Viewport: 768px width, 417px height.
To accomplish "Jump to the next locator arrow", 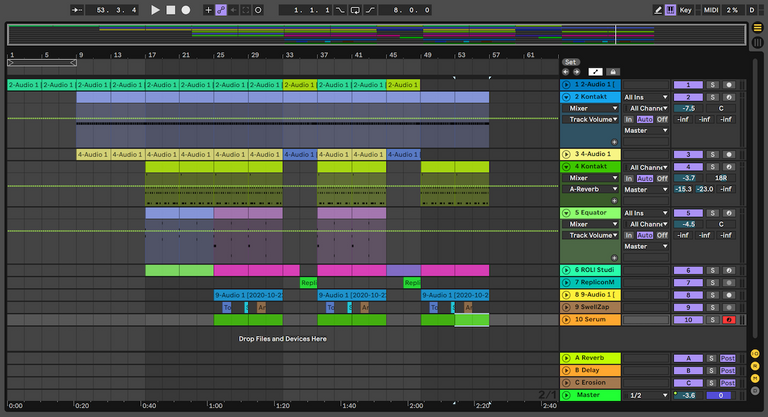I will 576,72.
